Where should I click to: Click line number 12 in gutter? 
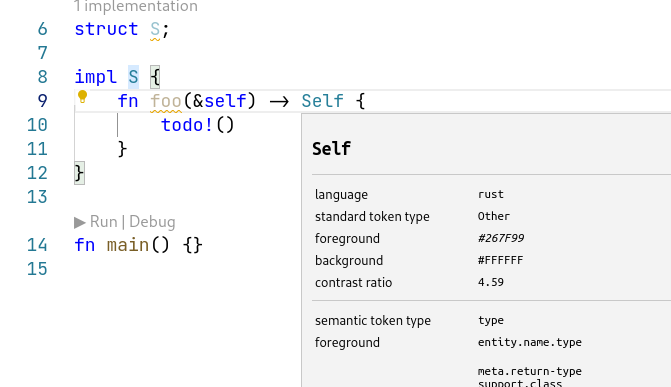[x=37, y=173]
